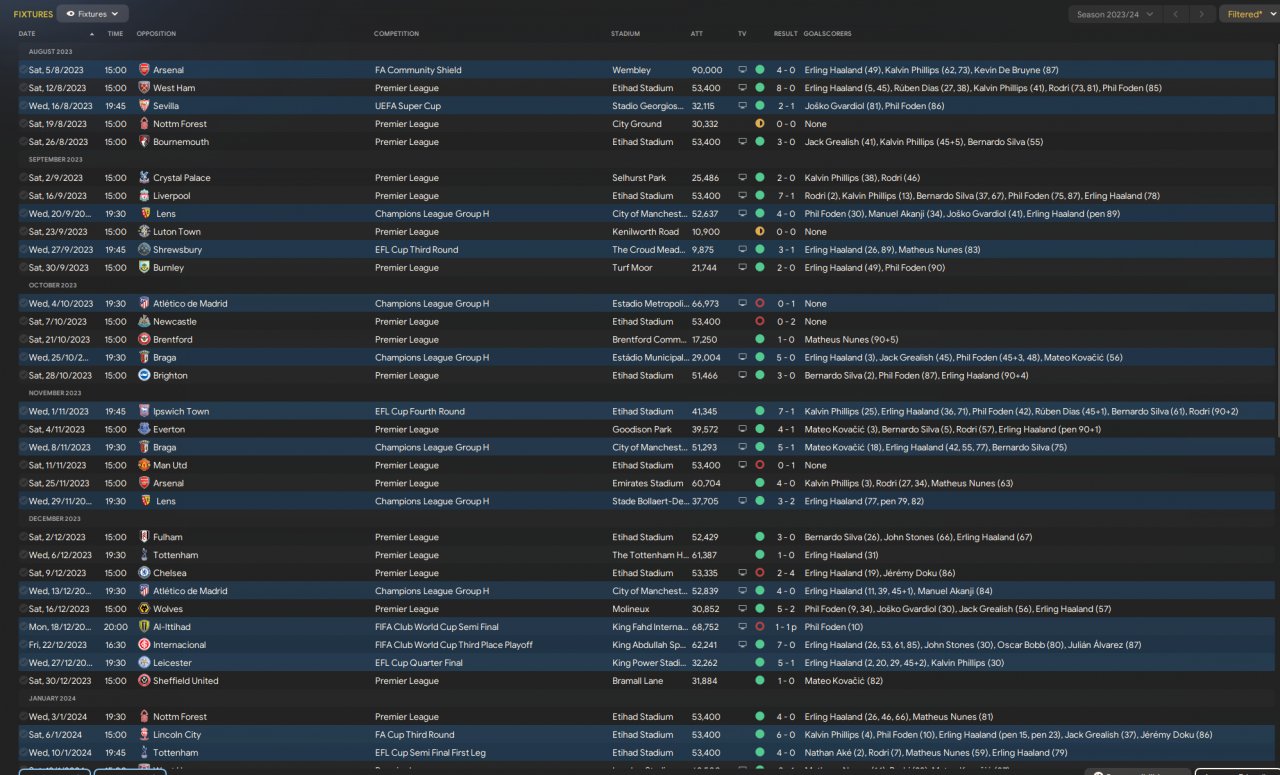
Task: Click the Leicester club badge
Action: [x=144, y=664]
